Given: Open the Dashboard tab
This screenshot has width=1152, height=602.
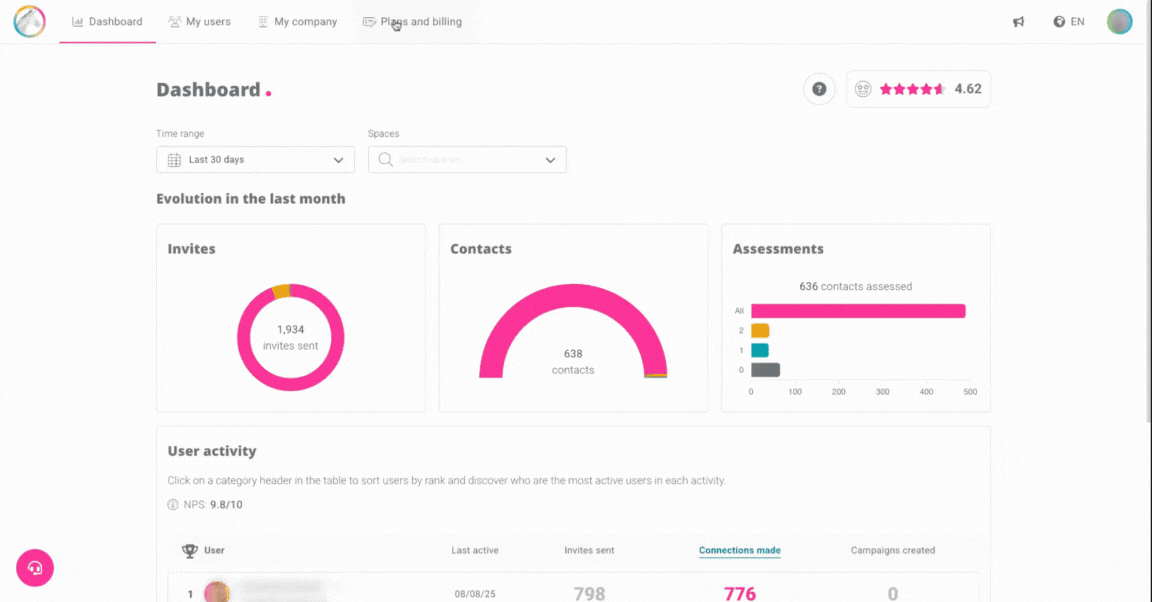Looking at the screenshot, I should 107,22.
